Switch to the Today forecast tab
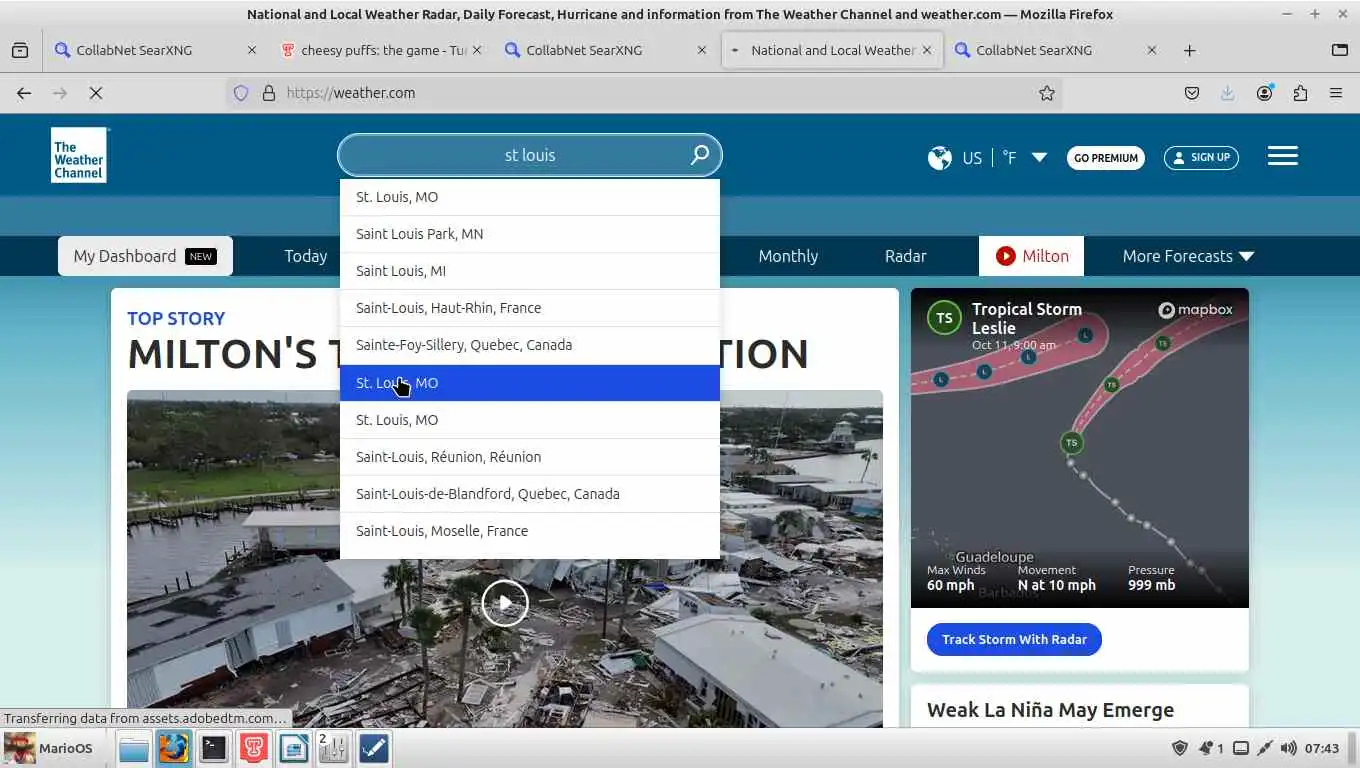 tap(306, 256)
